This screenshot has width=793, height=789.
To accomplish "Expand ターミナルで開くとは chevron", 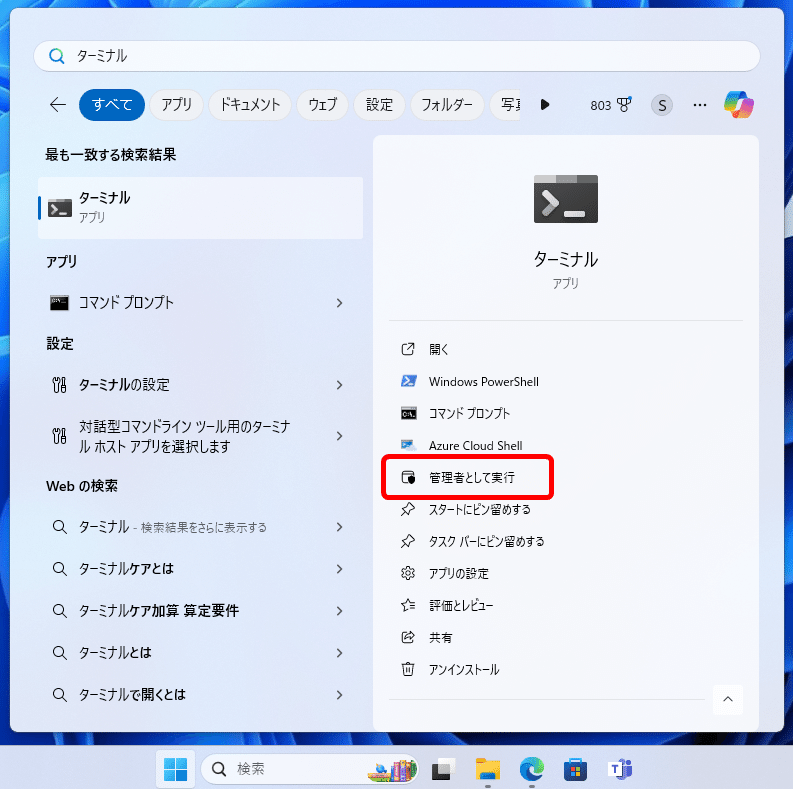I will (x=339, y=695).
